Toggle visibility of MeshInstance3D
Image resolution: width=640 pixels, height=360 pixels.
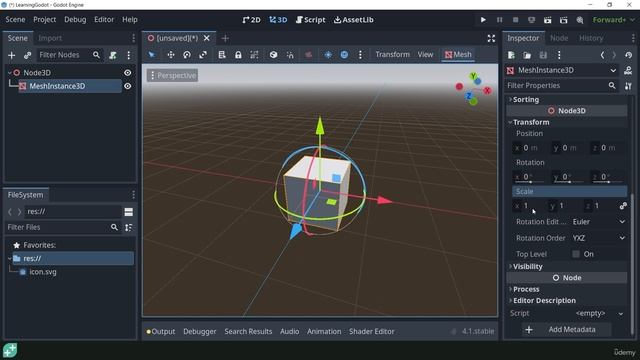pos(128,86)
